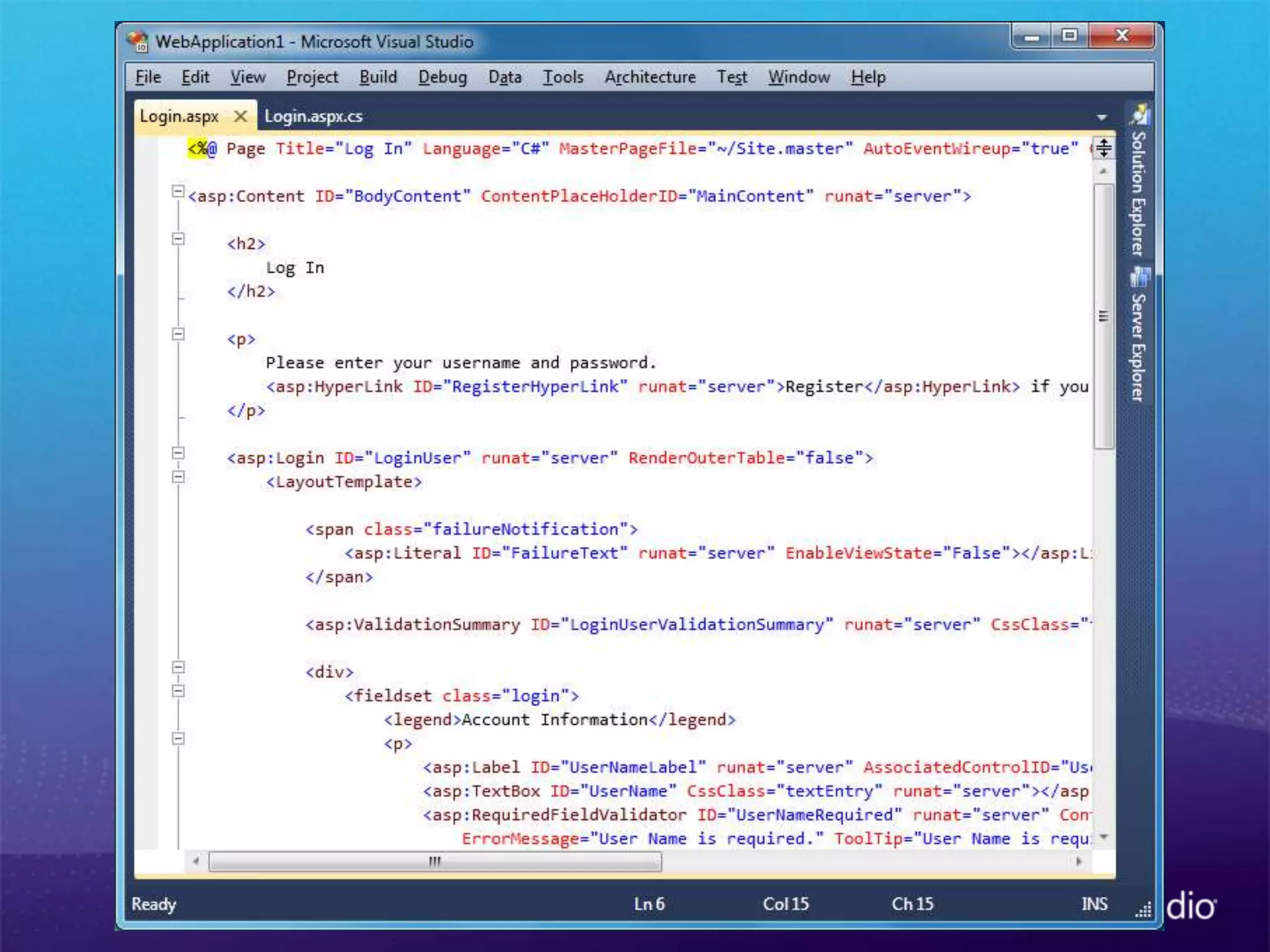This screenshot has height=952, width=1270.
Task: Click the vertical scrollbar thumb
Action: tap(1103, 316)
